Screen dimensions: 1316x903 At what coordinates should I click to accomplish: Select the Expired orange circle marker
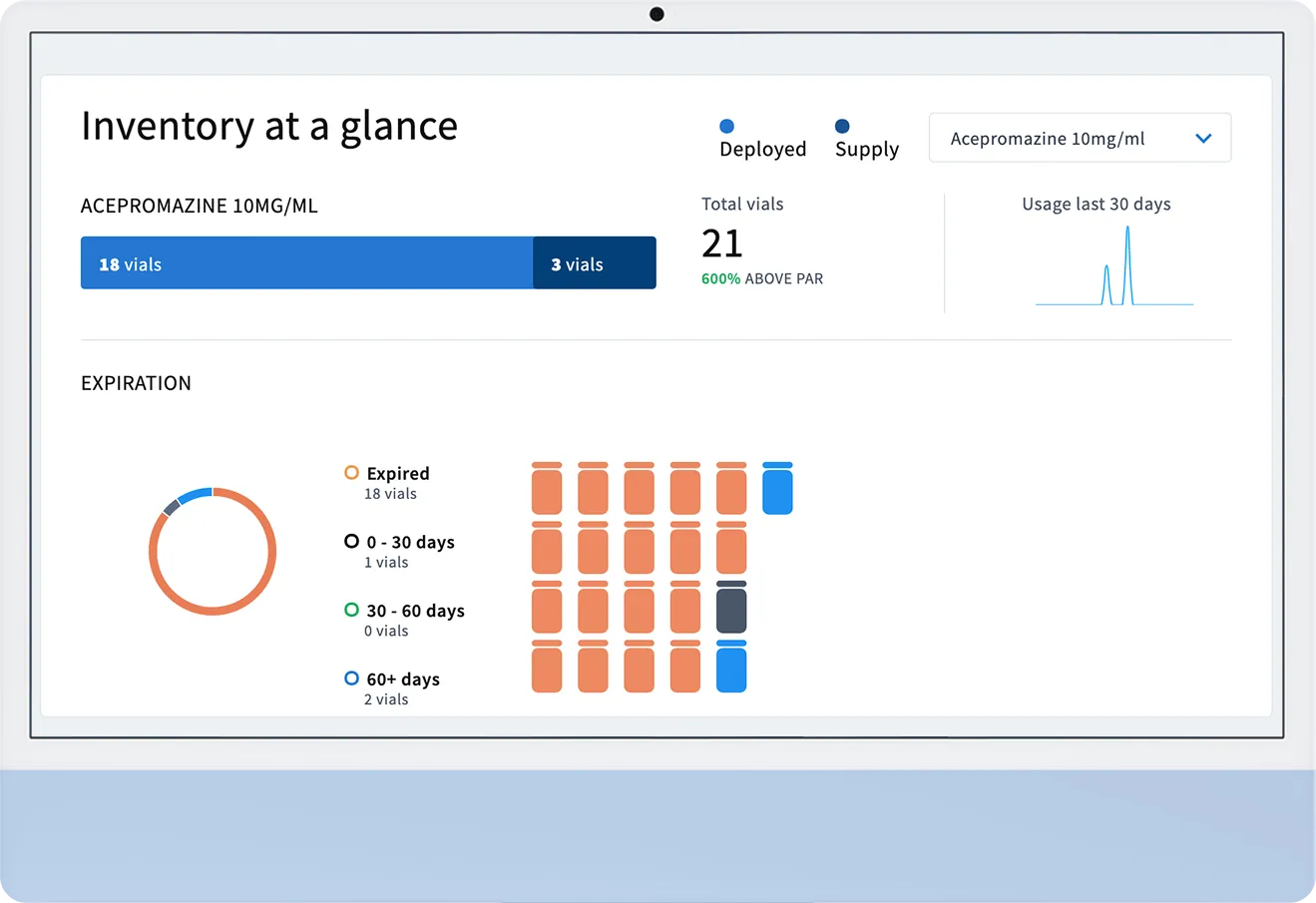click(x=351, y=473)
